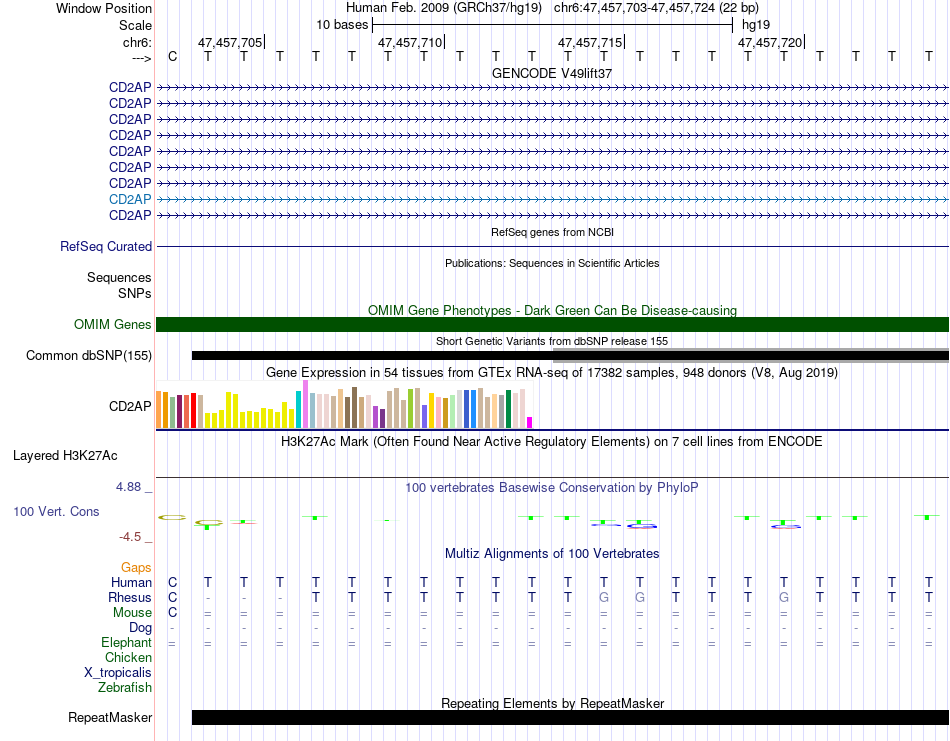Select the Chicken alignment row label
The image size is (950, 741).
coord(128,657)
